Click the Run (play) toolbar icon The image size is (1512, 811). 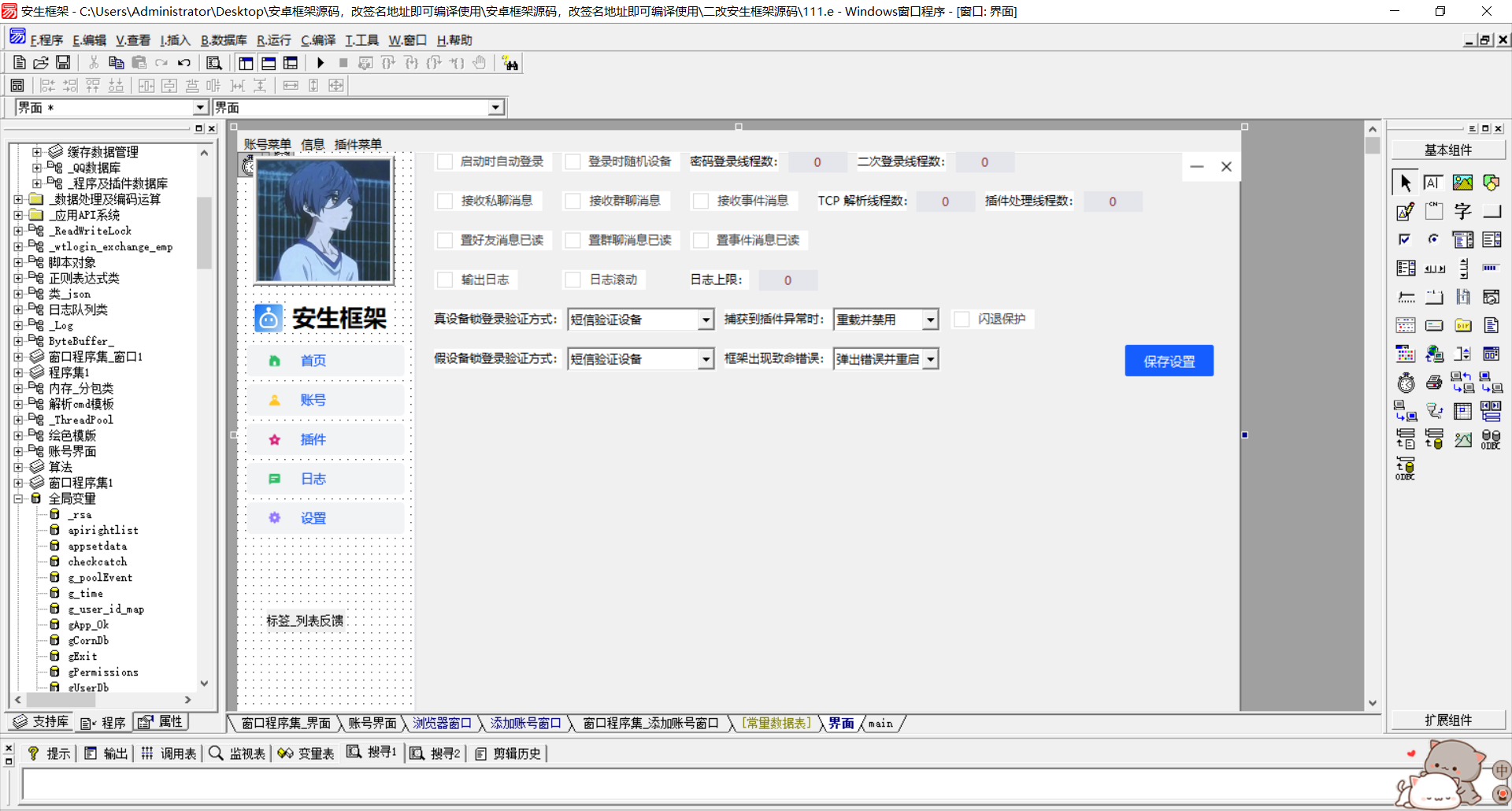[321, 63]
